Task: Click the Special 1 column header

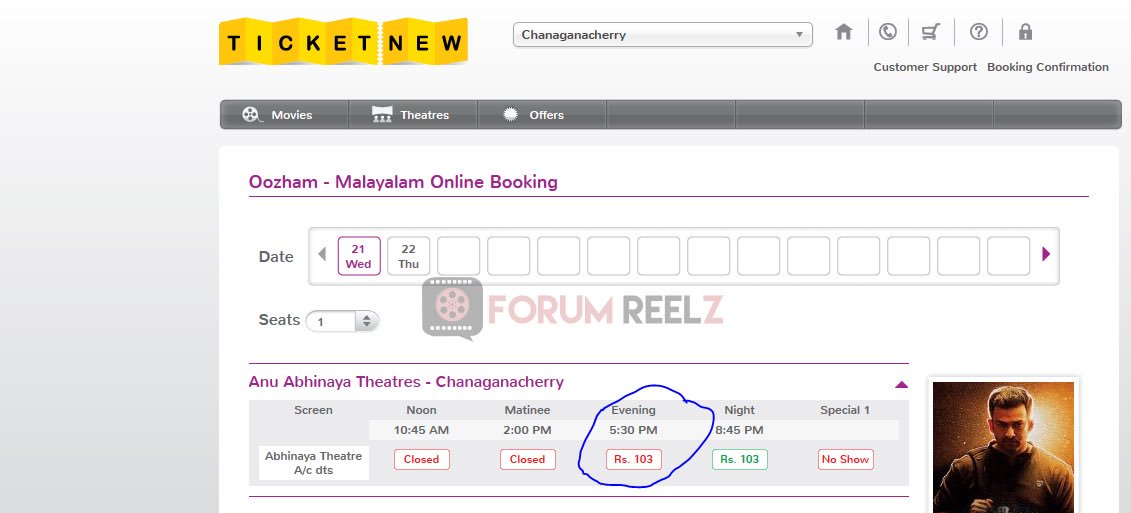Action: [845, 410]
